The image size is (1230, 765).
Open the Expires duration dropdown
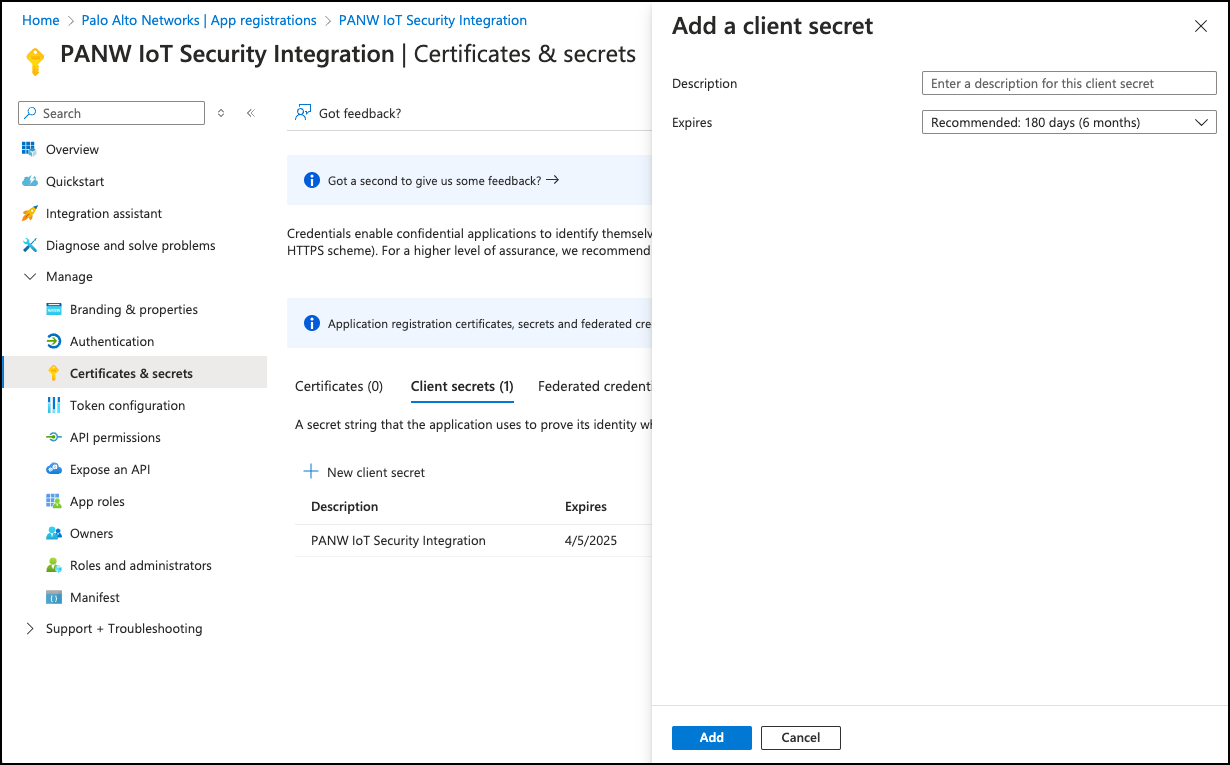(1068, 123)
